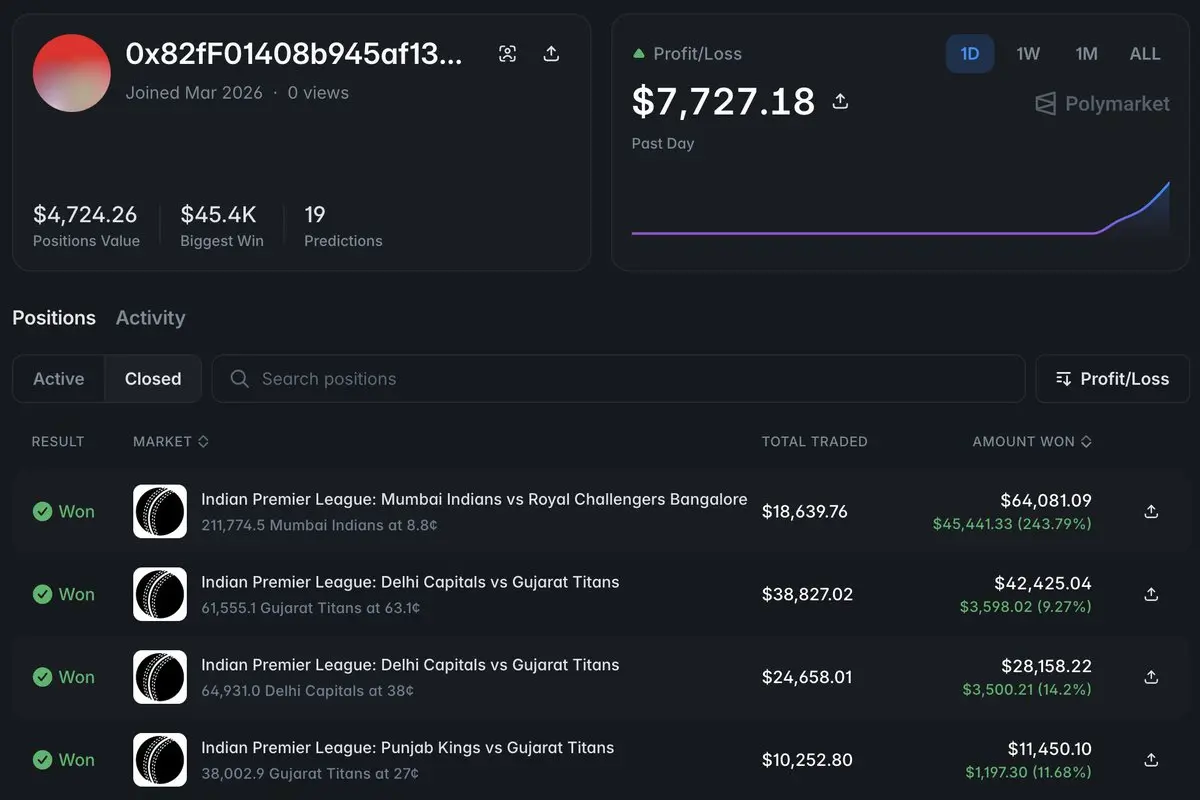Click cricket ball icon for Mumbai Indians market
The width and height of the screenshot is (1200, 800).
coord(160,511)
